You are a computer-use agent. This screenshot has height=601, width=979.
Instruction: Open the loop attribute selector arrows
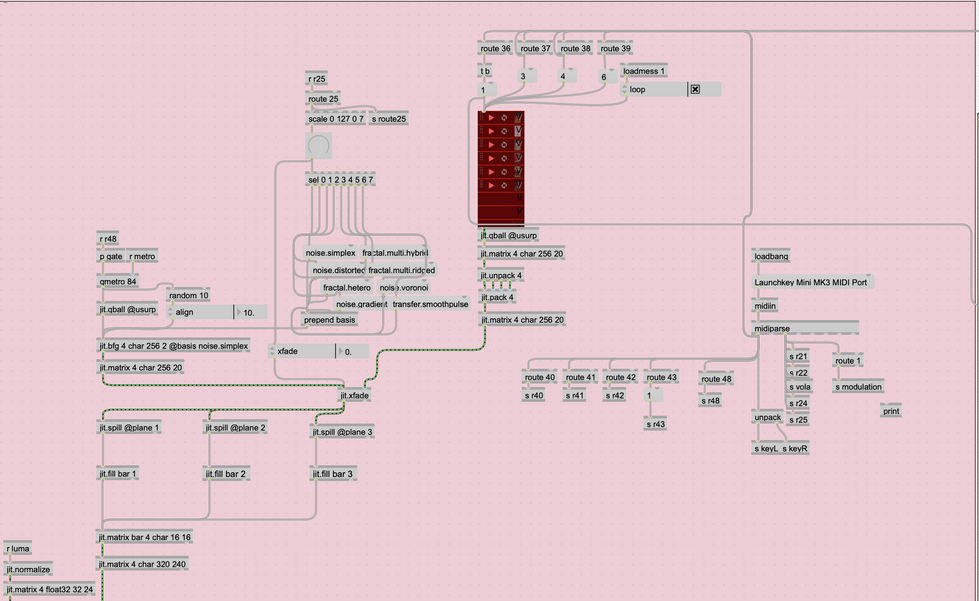tap(624, 89)
